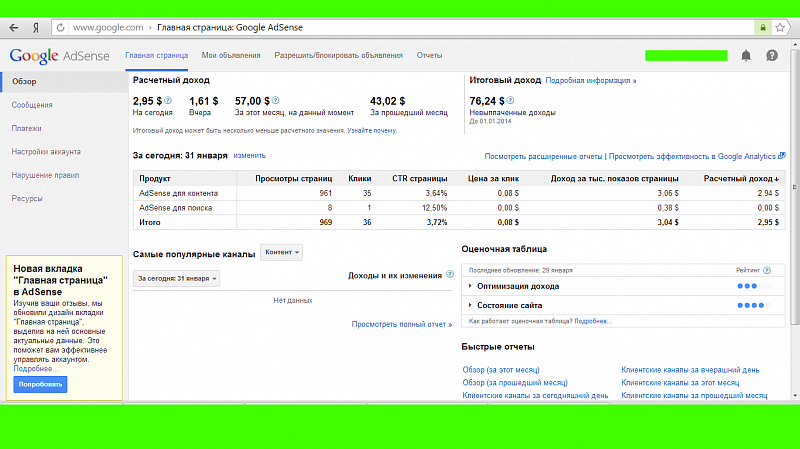Screen dimensions: 800x449
Task: Click the rating dots for Оптимизация дохода
Action: (754, 286)
